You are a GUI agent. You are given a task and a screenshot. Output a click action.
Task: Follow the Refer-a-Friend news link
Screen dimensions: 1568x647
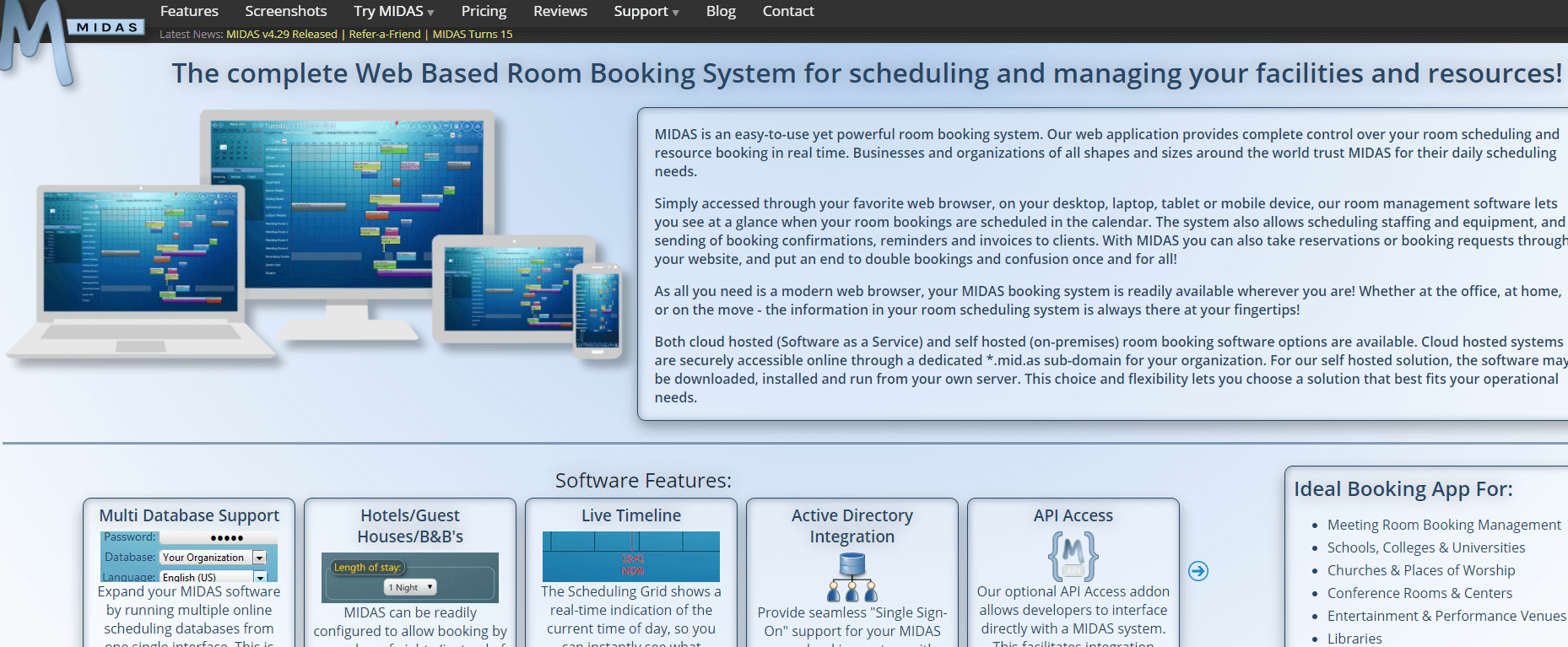385,35
